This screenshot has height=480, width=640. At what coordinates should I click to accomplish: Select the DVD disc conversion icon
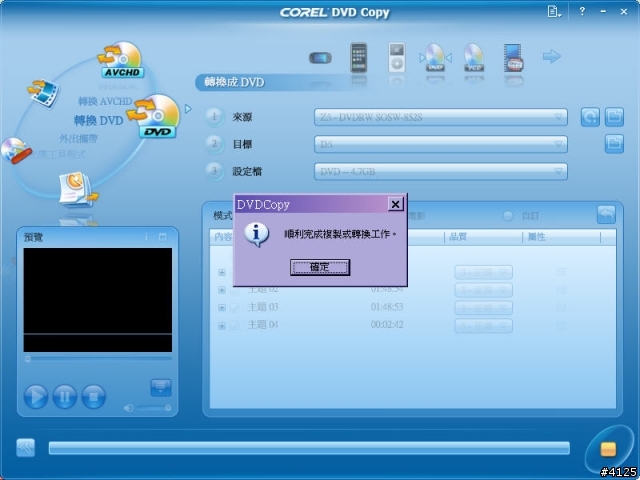155,116
